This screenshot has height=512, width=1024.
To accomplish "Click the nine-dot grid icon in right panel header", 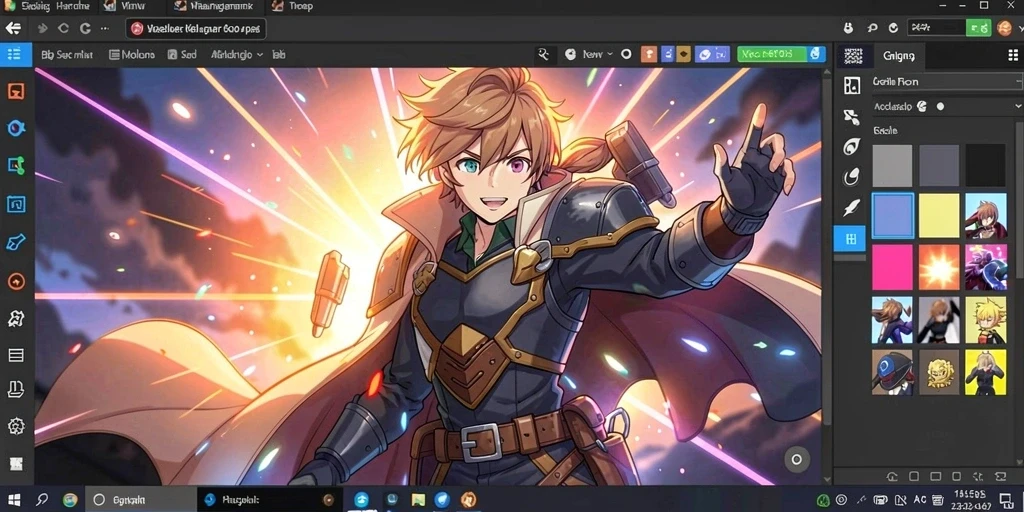I will pyautogui.click(x=1013, y=56).
